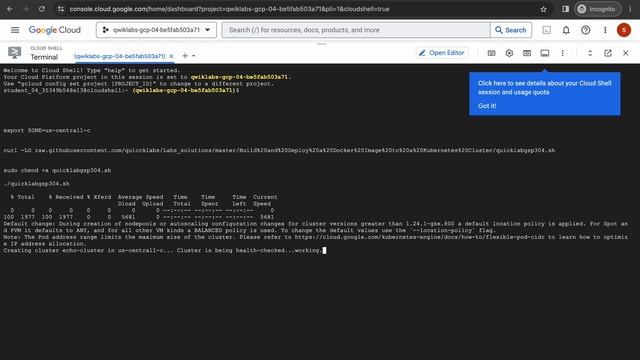
Task: Bookmark this page with the star icon
Action: tap(543, 9)
